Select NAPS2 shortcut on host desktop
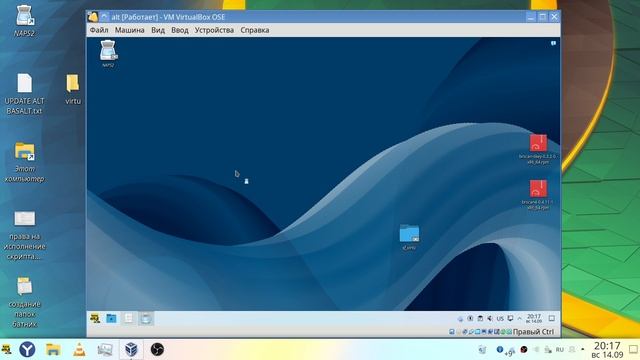This screenshot has height=360, width=640. coord(24,21)
